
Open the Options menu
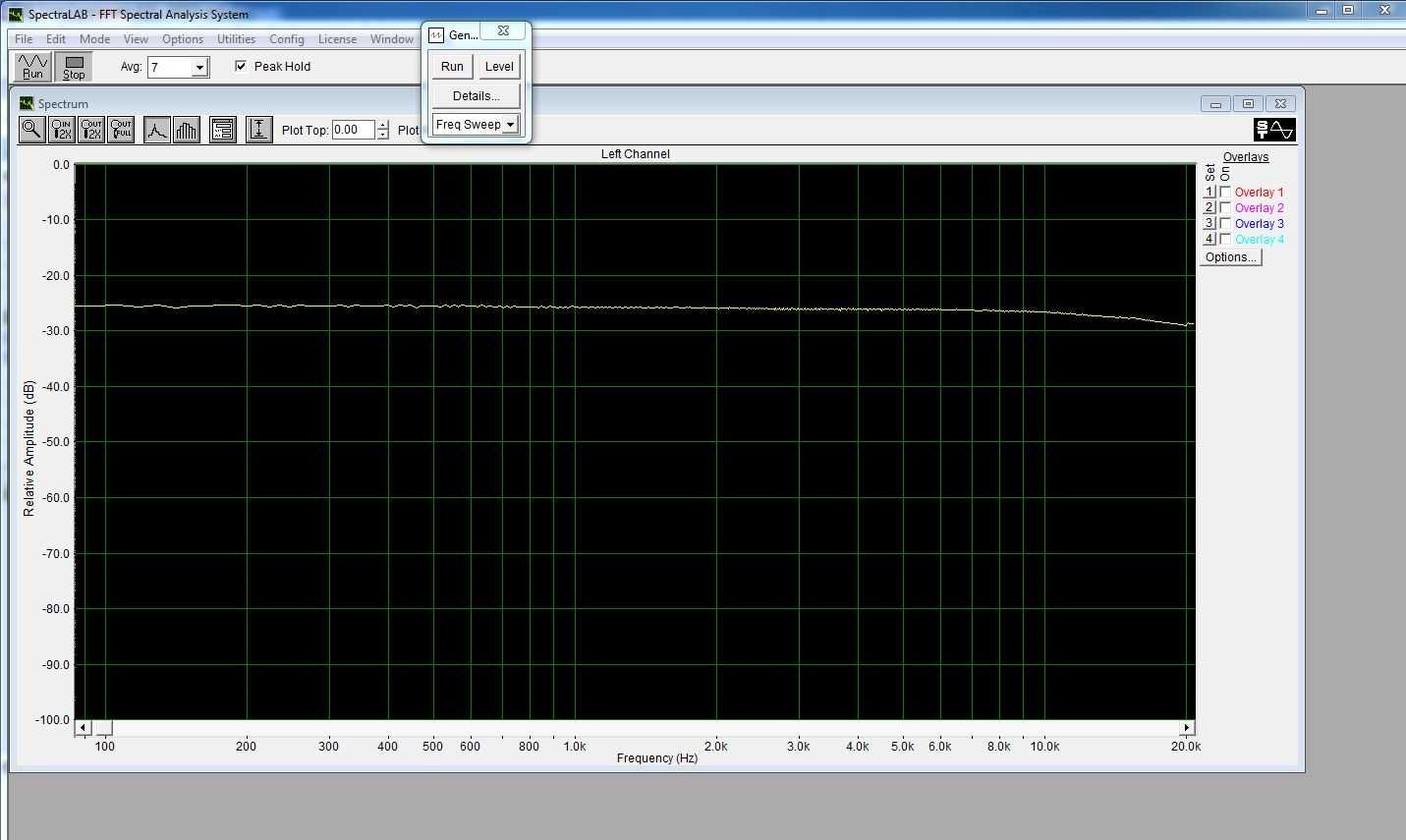pos(183,39)
